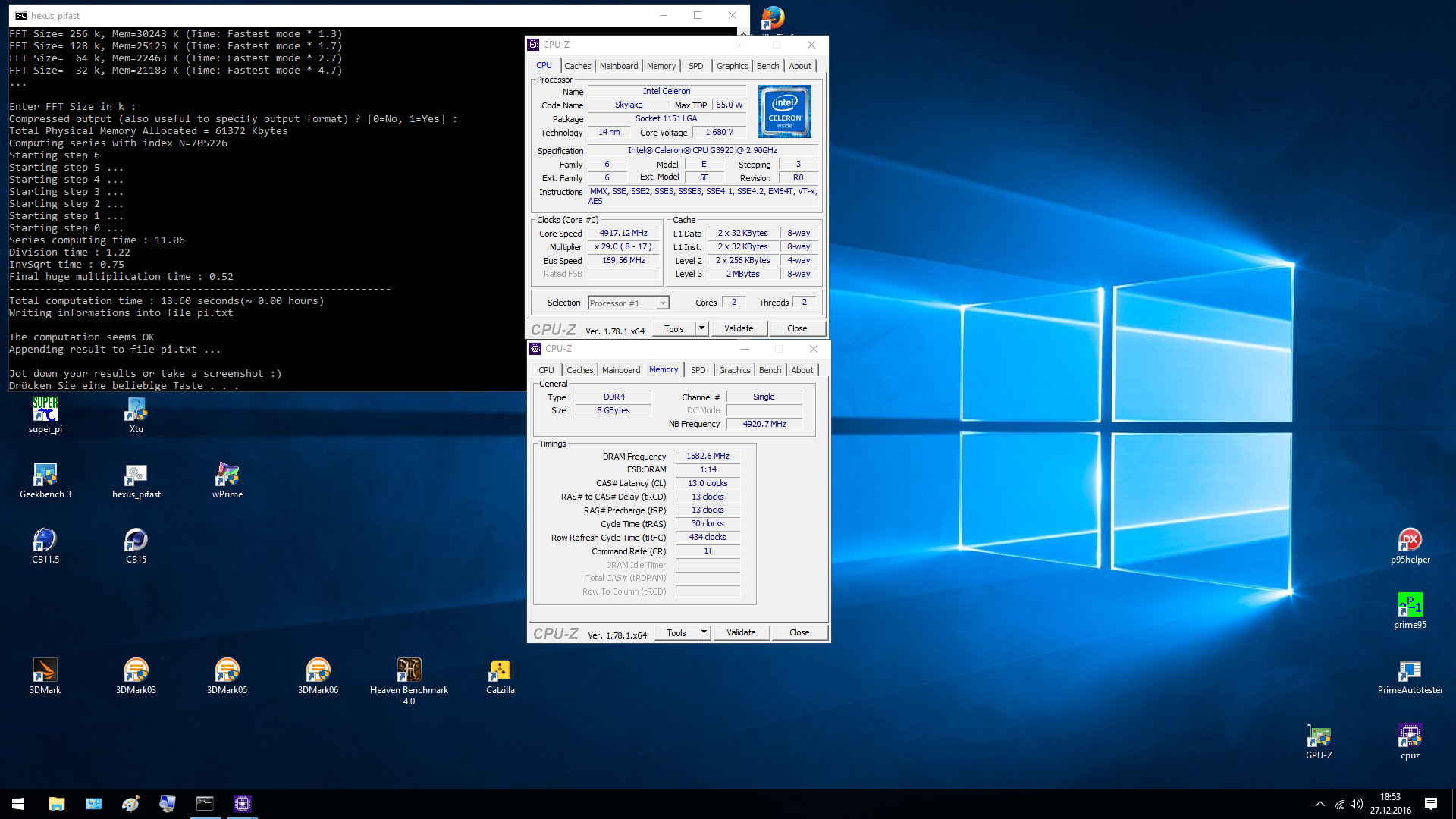Open the volume control in system tray
This screenshot has height=819, width=1456.
coord(1357,804)
